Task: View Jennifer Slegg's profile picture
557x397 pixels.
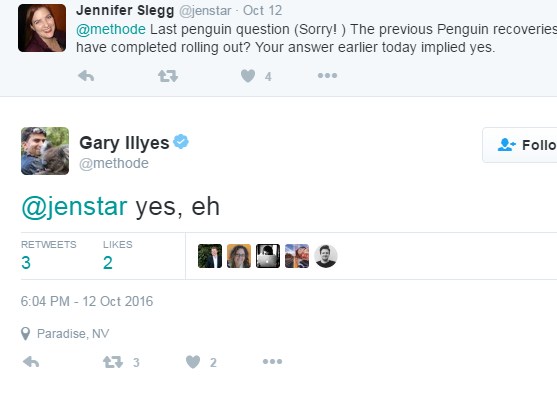Action: (42, 28)
